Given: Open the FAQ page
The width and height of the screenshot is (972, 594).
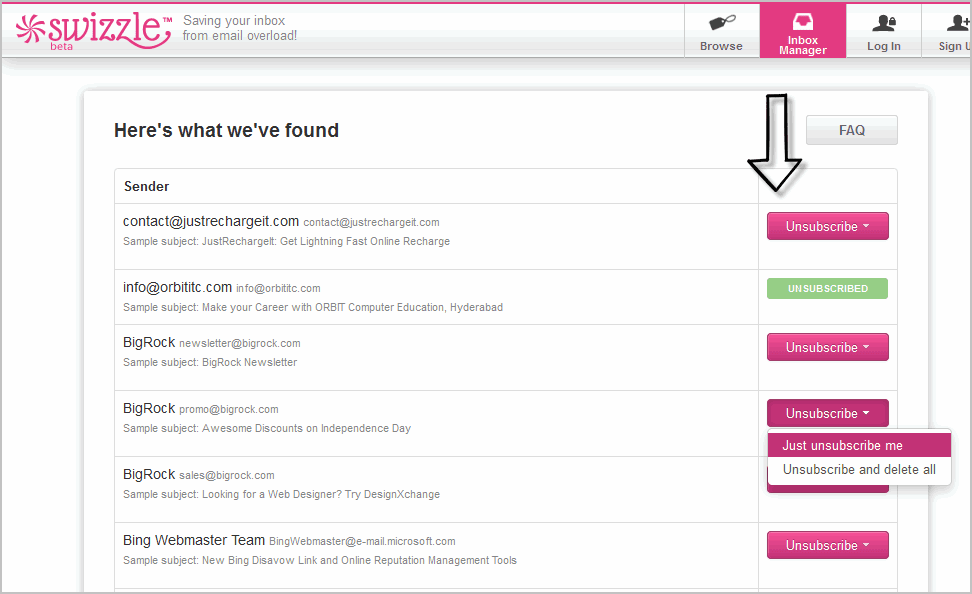Looking at the screenshot, I should (851, 129).
